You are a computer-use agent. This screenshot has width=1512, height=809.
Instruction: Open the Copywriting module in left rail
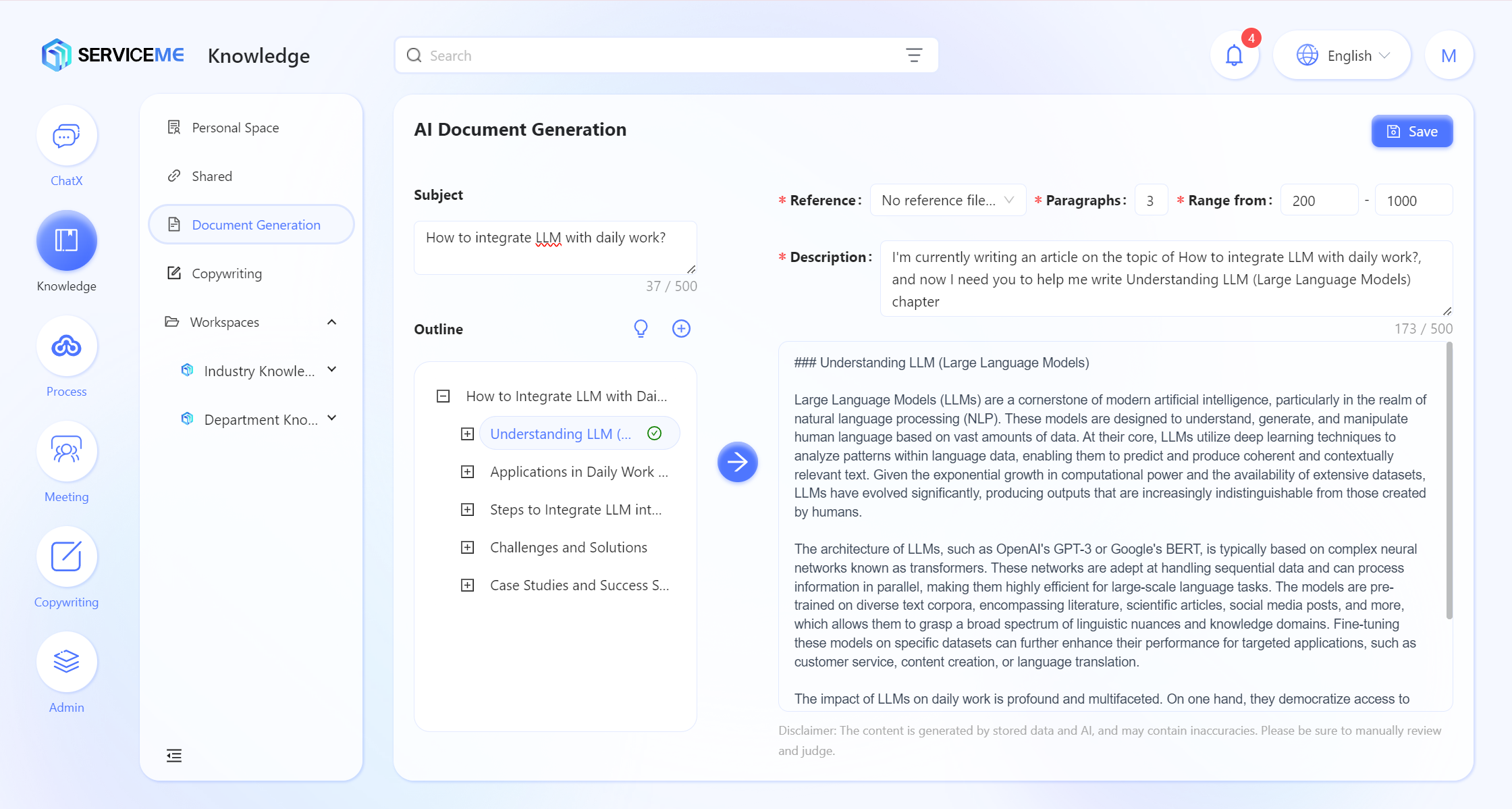(66, 557)
